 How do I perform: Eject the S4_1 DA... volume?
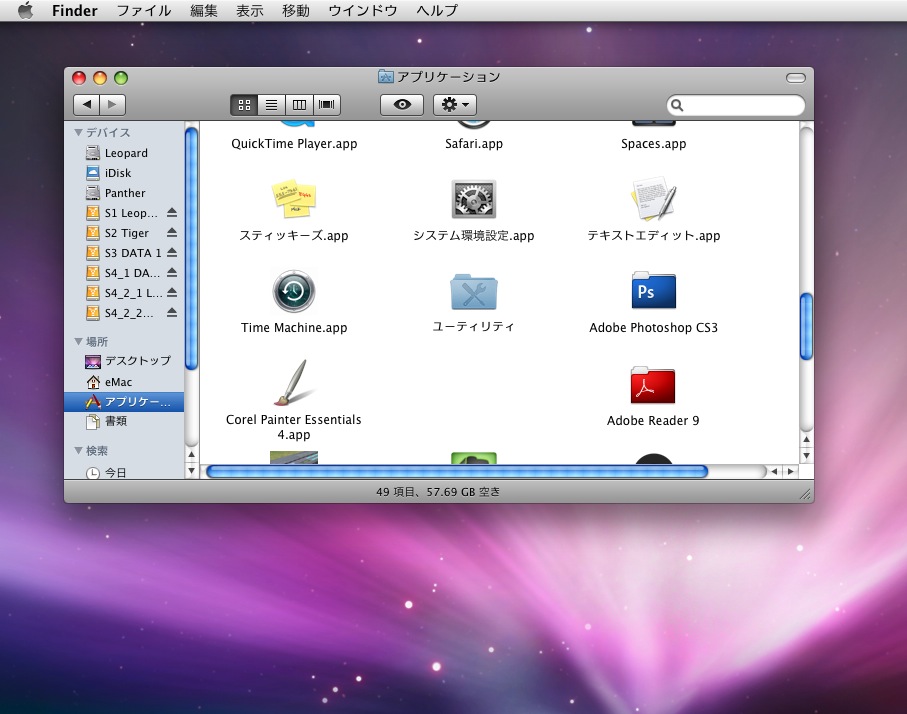[x=172, y=273]
